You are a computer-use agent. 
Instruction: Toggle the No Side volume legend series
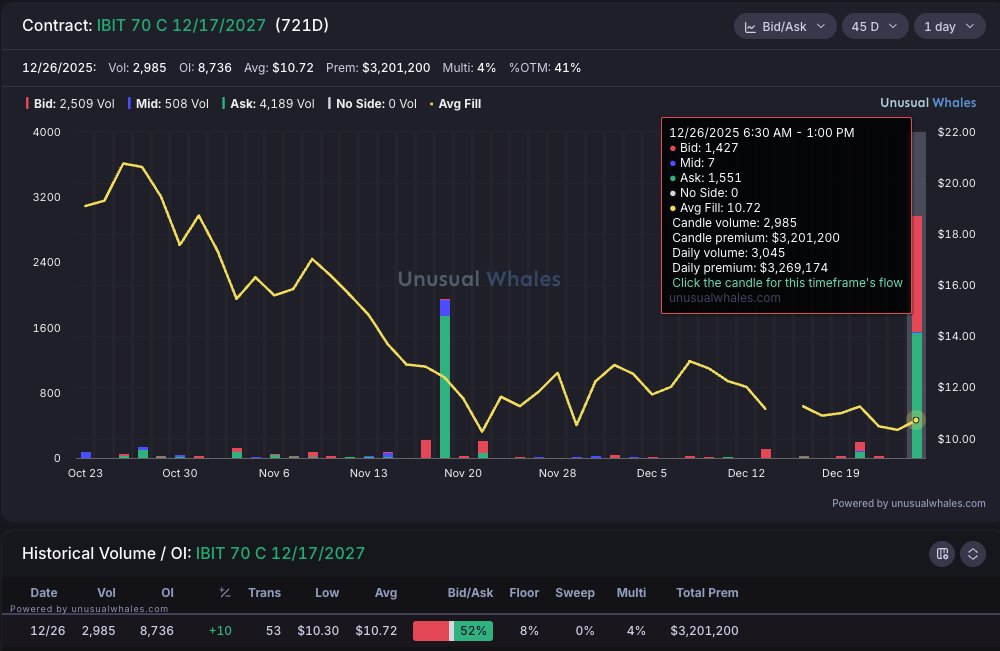372,104
